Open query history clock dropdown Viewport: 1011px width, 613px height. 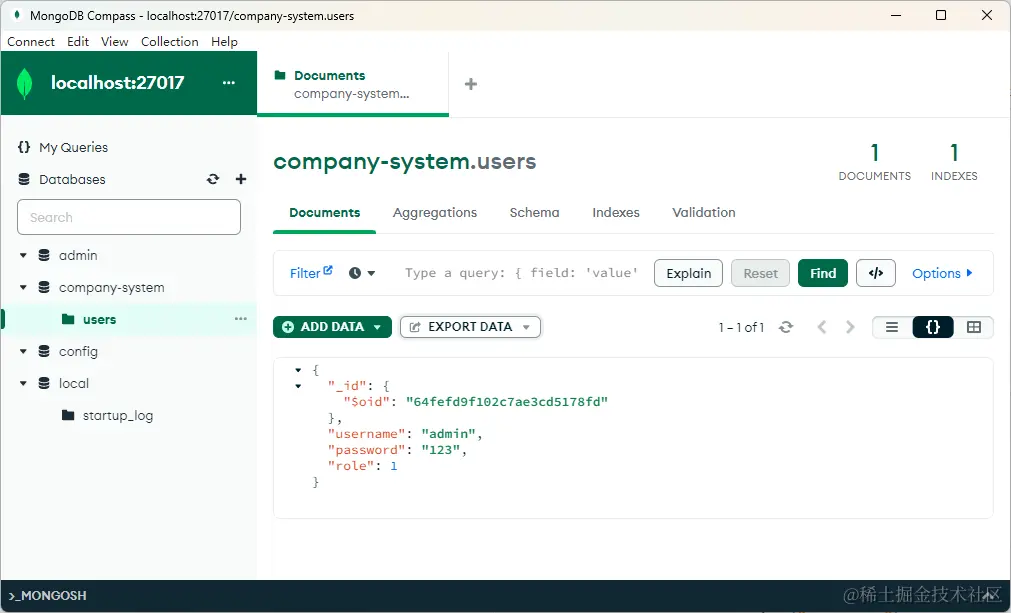pyautogui.click(x=362, y=273)
